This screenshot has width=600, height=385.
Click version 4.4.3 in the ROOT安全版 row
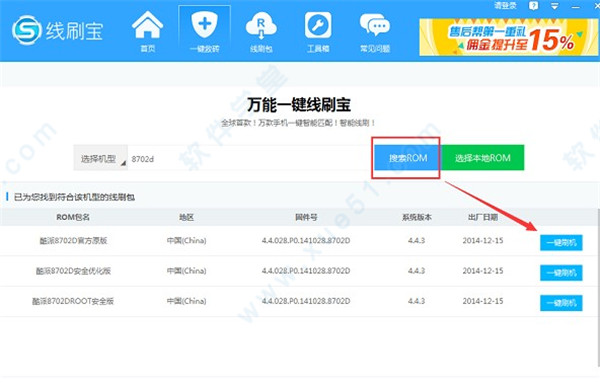[416, 301]
